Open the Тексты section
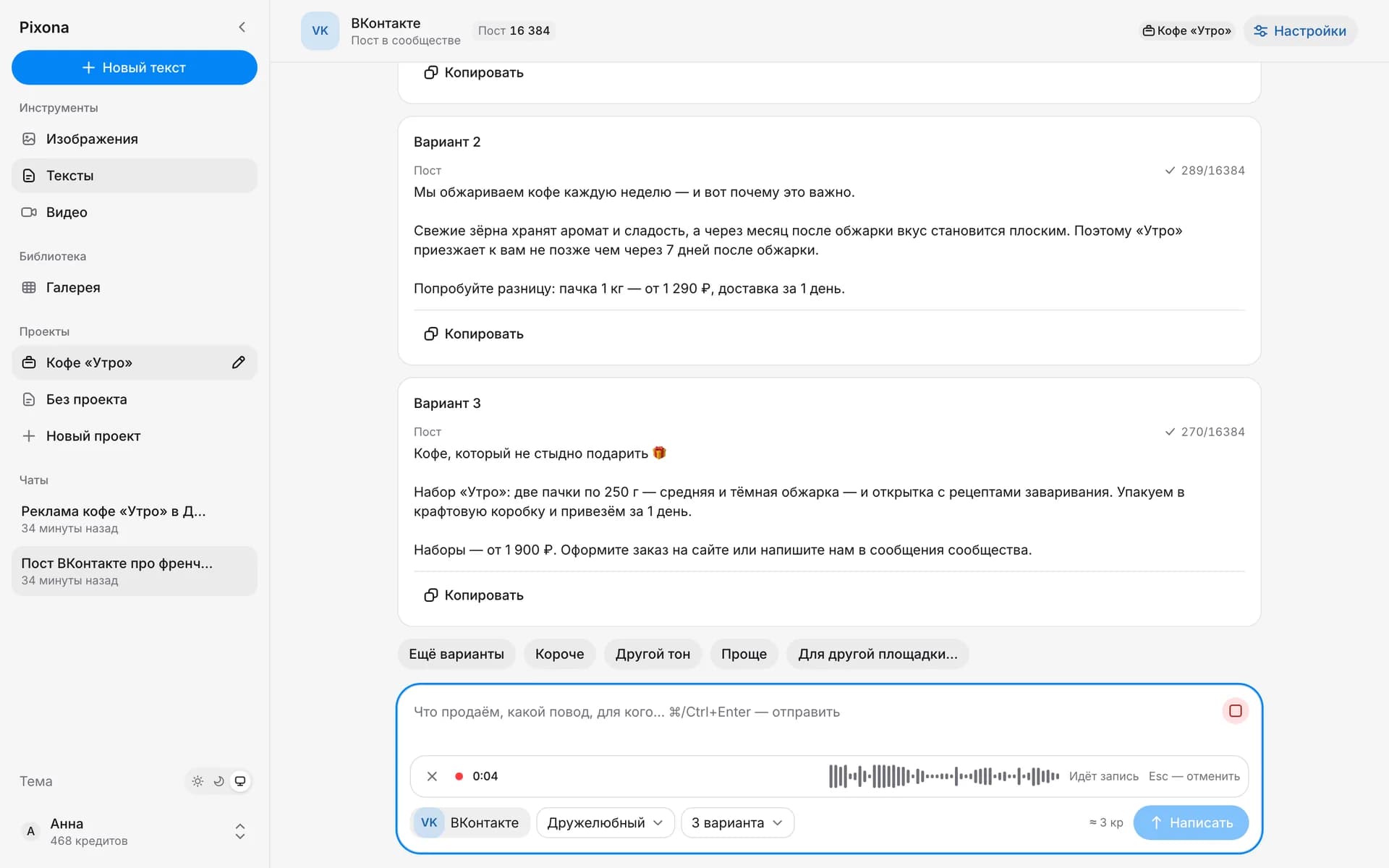 click(x=134, y=176)
